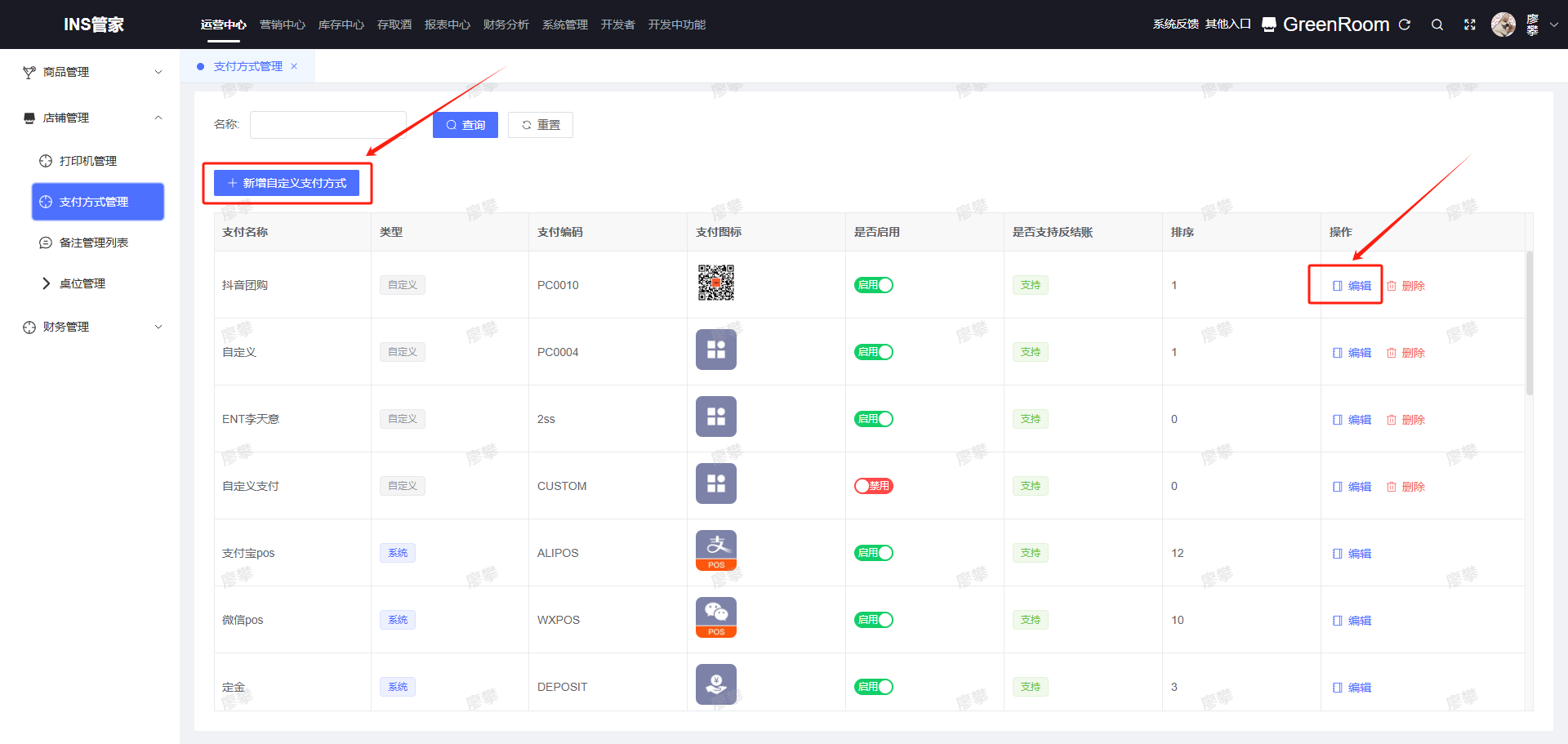
Task: Click the 抖音团购 QR code payment icon
Action: 716,283
